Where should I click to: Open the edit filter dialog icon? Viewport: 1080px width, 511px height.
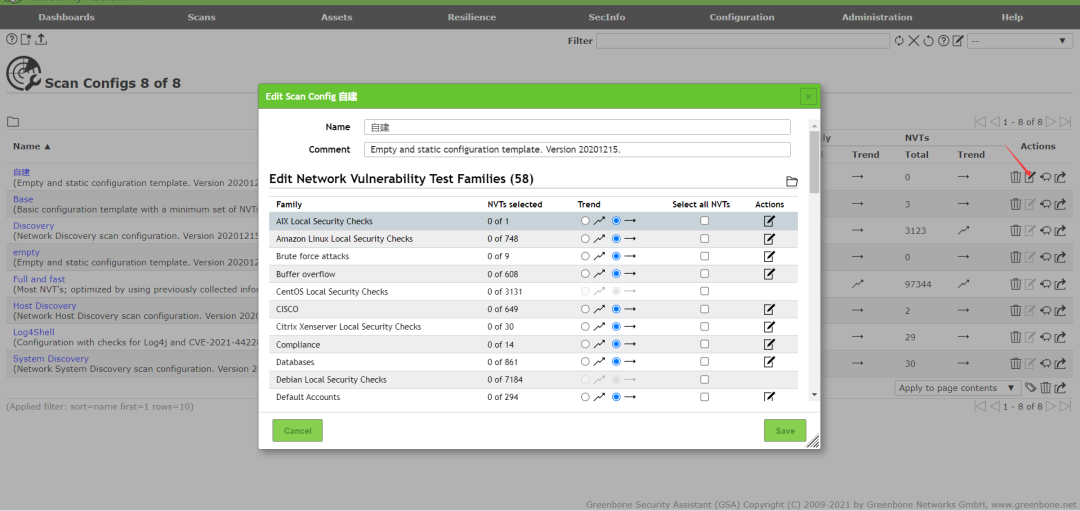(x=957, y=41)
